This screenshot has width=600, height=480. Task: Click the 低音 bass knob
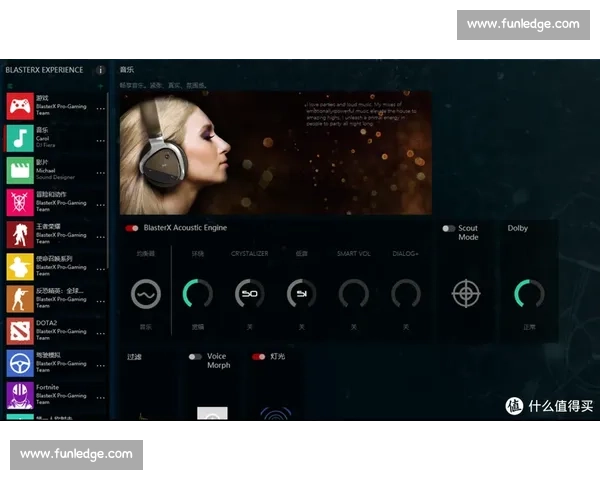(x=302, y=294)
